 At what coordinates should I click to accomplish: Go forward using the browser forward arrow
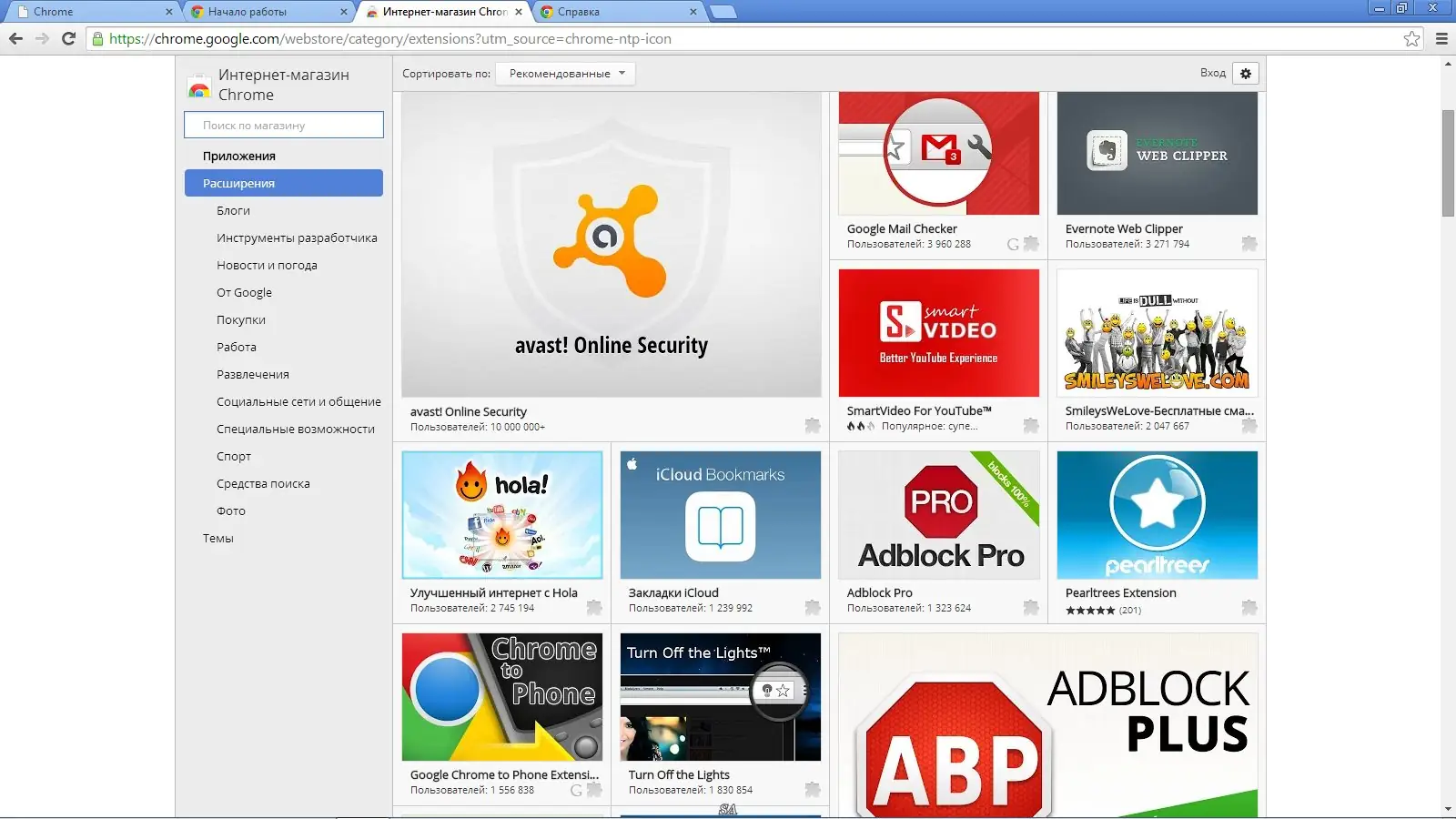(x=42, y=38)
